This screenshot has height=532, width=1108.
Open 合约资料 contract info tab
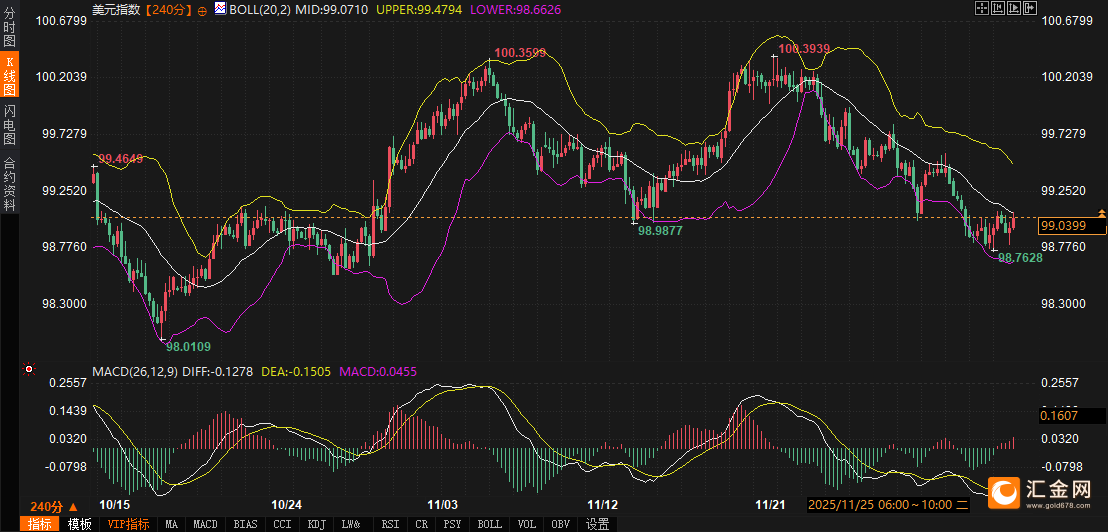9,184
